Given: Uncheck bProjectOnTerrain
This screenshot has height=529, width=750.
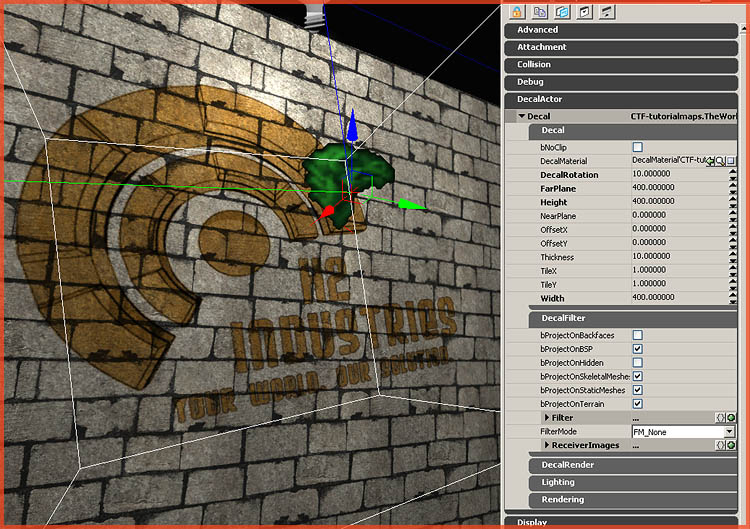Looking at the screenshot, I should coord(638,404).
